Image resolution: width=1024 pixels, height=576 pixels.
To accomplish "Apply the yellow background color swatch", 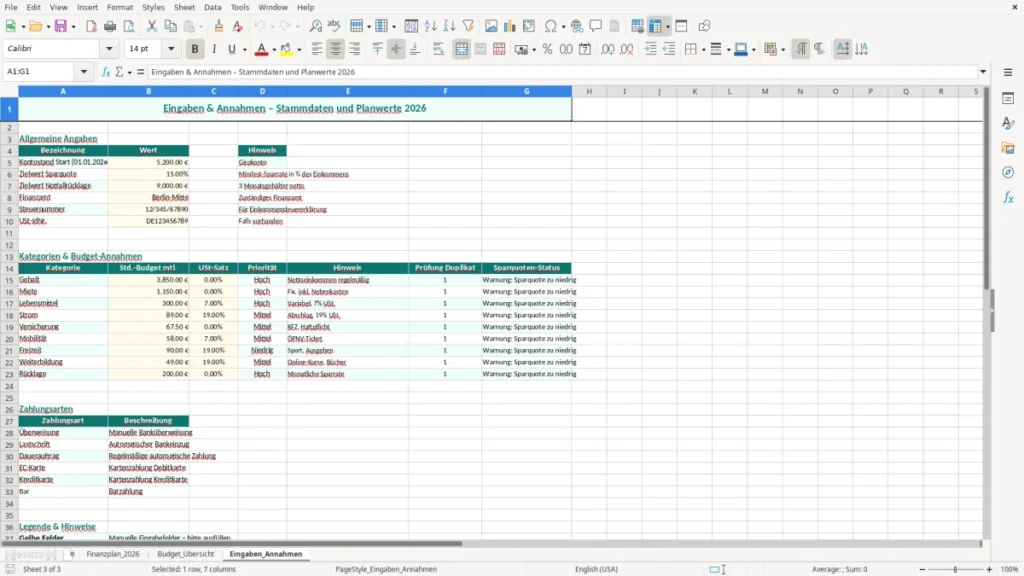I will click(286, 49).
